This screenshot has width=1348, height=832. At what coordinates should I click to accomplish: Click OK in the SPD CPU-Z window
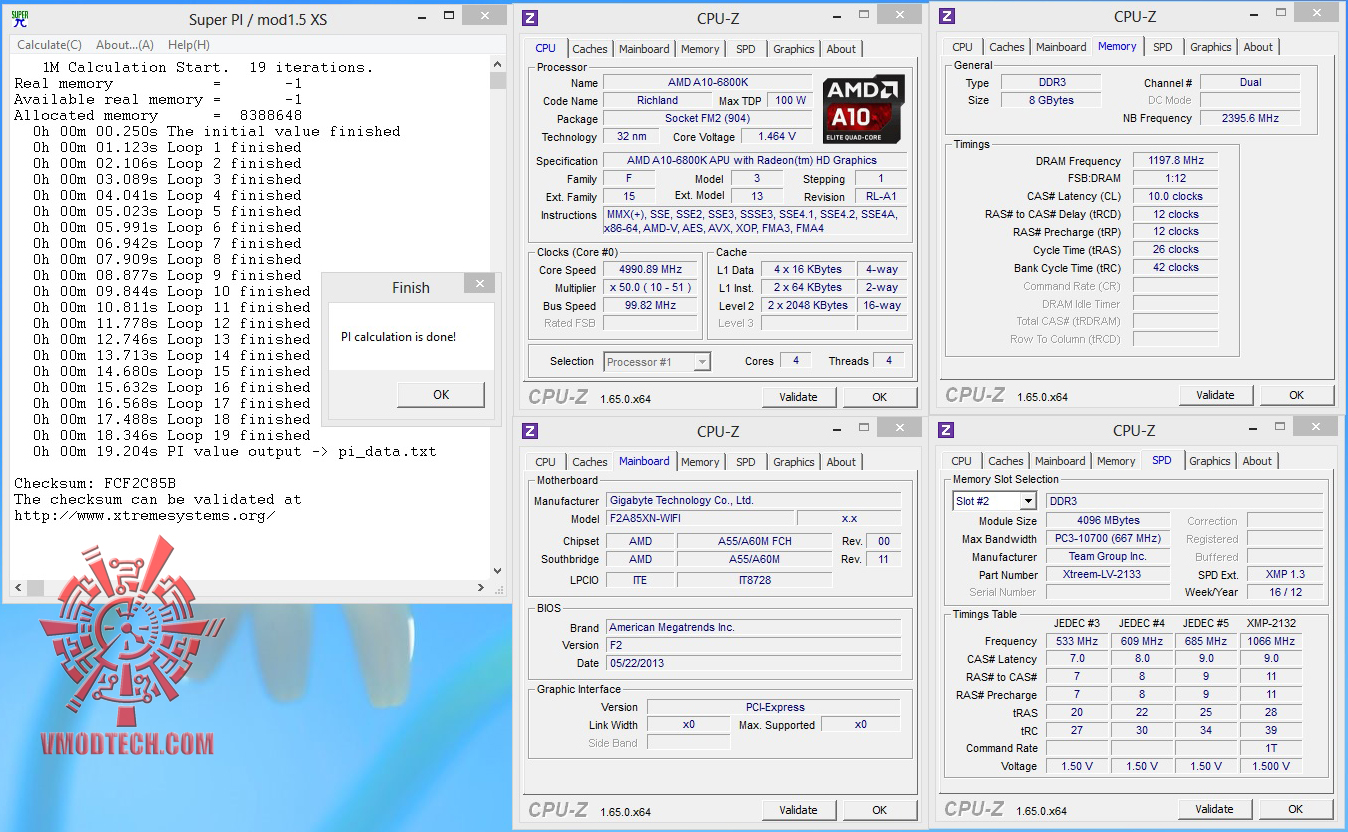(x=1295, y=809)
